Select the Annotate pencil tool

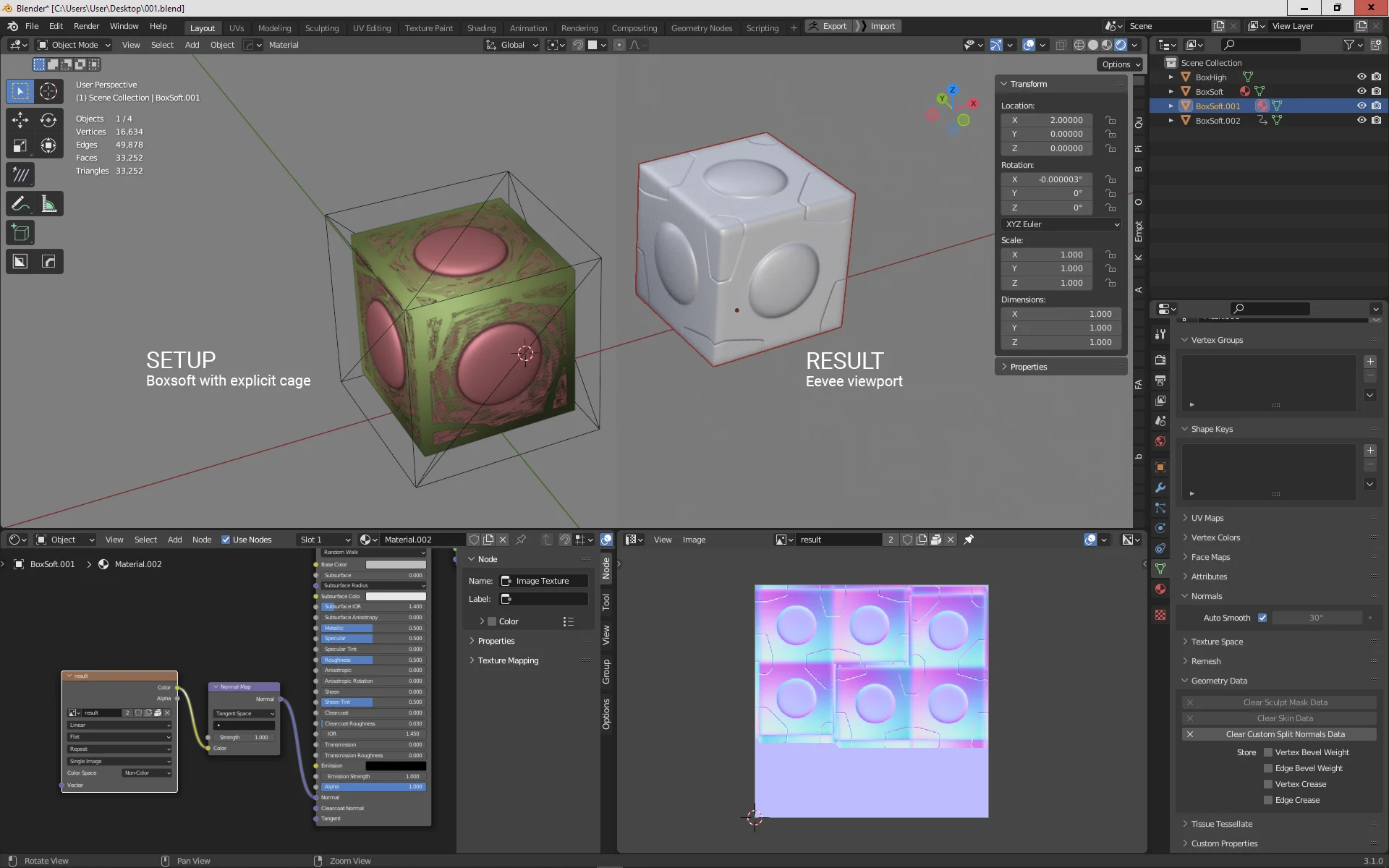tap(20, 204)
